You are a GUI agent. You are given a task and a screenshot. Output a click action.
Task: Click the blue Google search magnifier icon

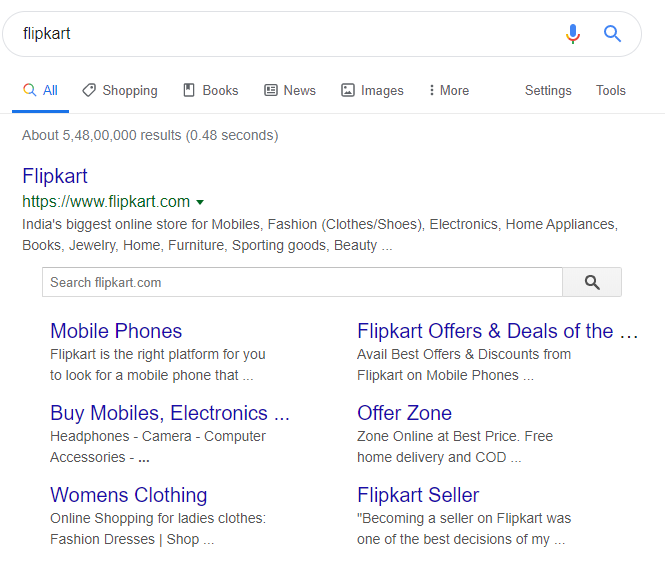click(613, 34)
